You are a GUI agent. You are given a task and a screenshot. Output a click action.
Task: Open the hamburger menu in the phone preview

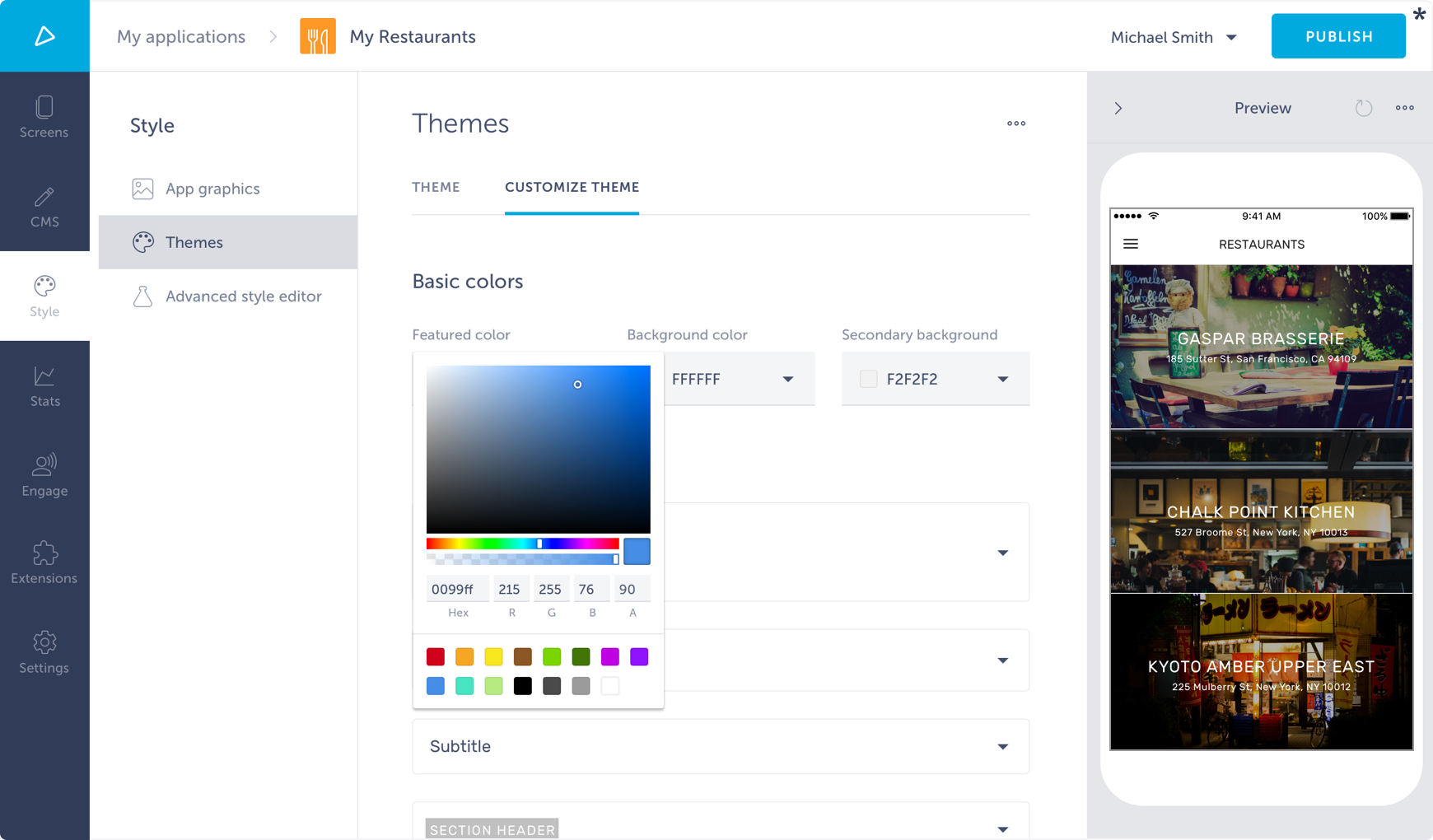tap(1131, 244)
